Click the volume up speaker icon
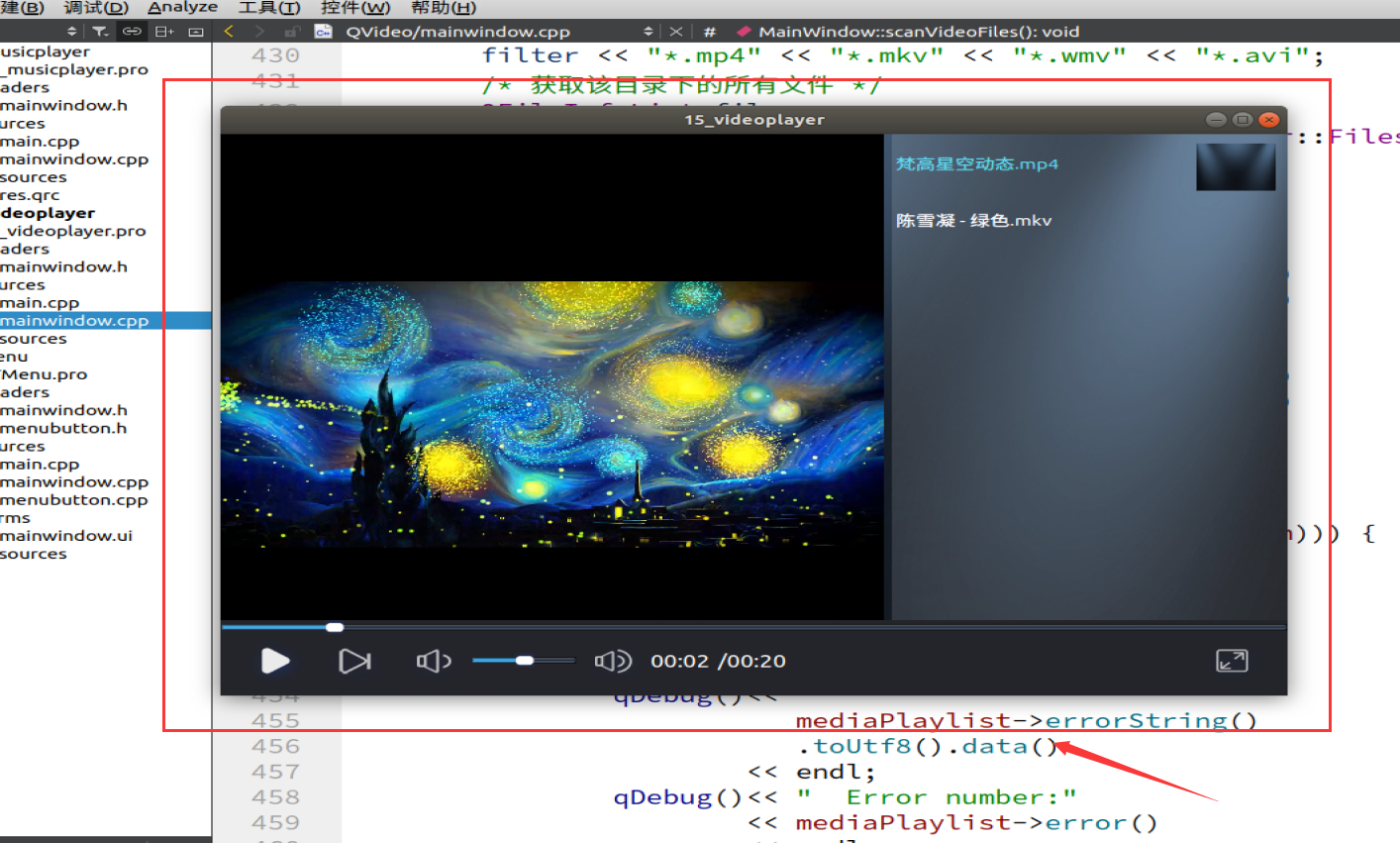Viewport: 1400px width, 843px height. tap(612, 661)
